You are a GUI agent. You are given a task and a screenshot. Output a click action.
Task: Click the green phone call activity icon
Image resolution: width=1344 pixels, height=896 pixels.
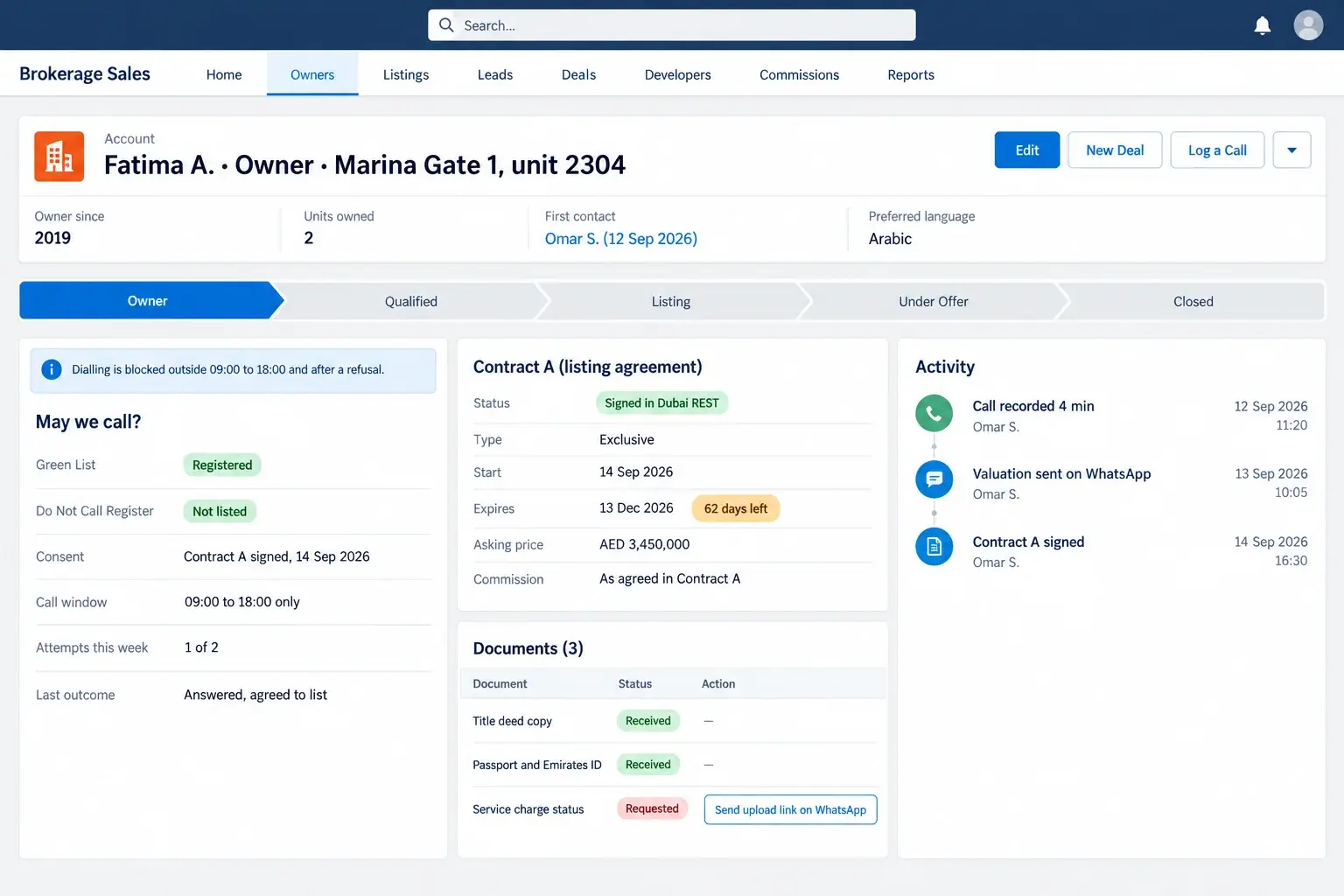tap(934, 413)
